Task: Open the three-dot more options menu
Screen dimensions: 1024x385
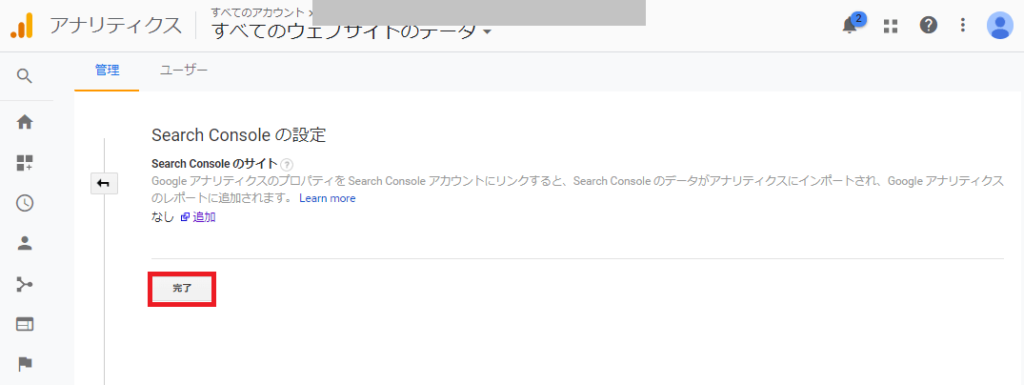Action: click(962, 25)
